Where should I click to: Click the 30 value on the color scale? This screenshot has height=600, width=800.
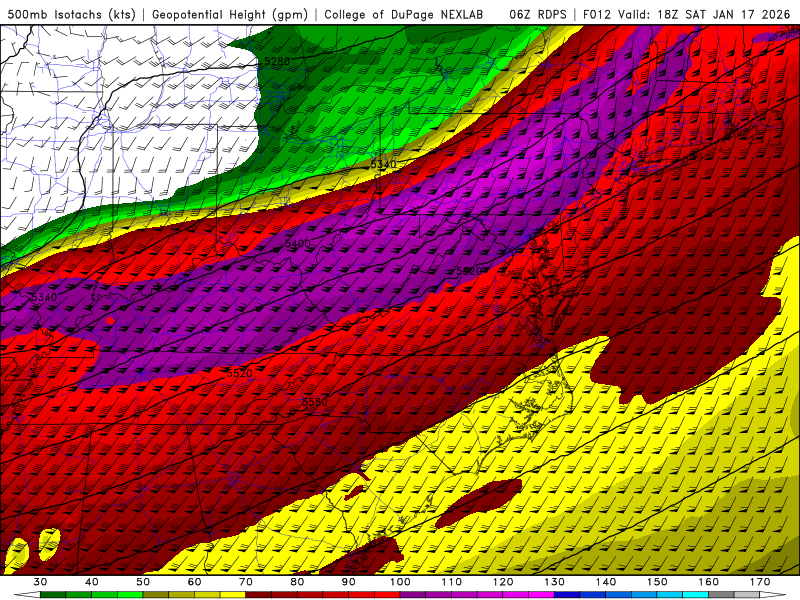(x=40, y=582)
